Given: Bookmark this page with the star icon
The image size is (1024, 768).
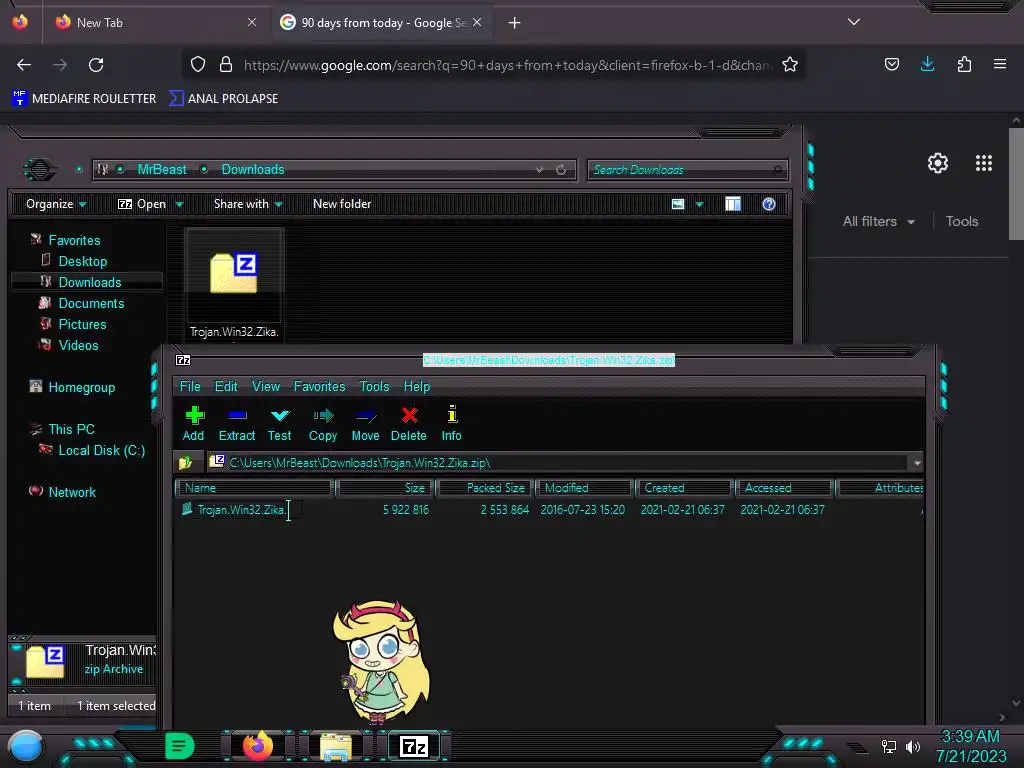Looking at the screenshot, I should coord(790,64).
